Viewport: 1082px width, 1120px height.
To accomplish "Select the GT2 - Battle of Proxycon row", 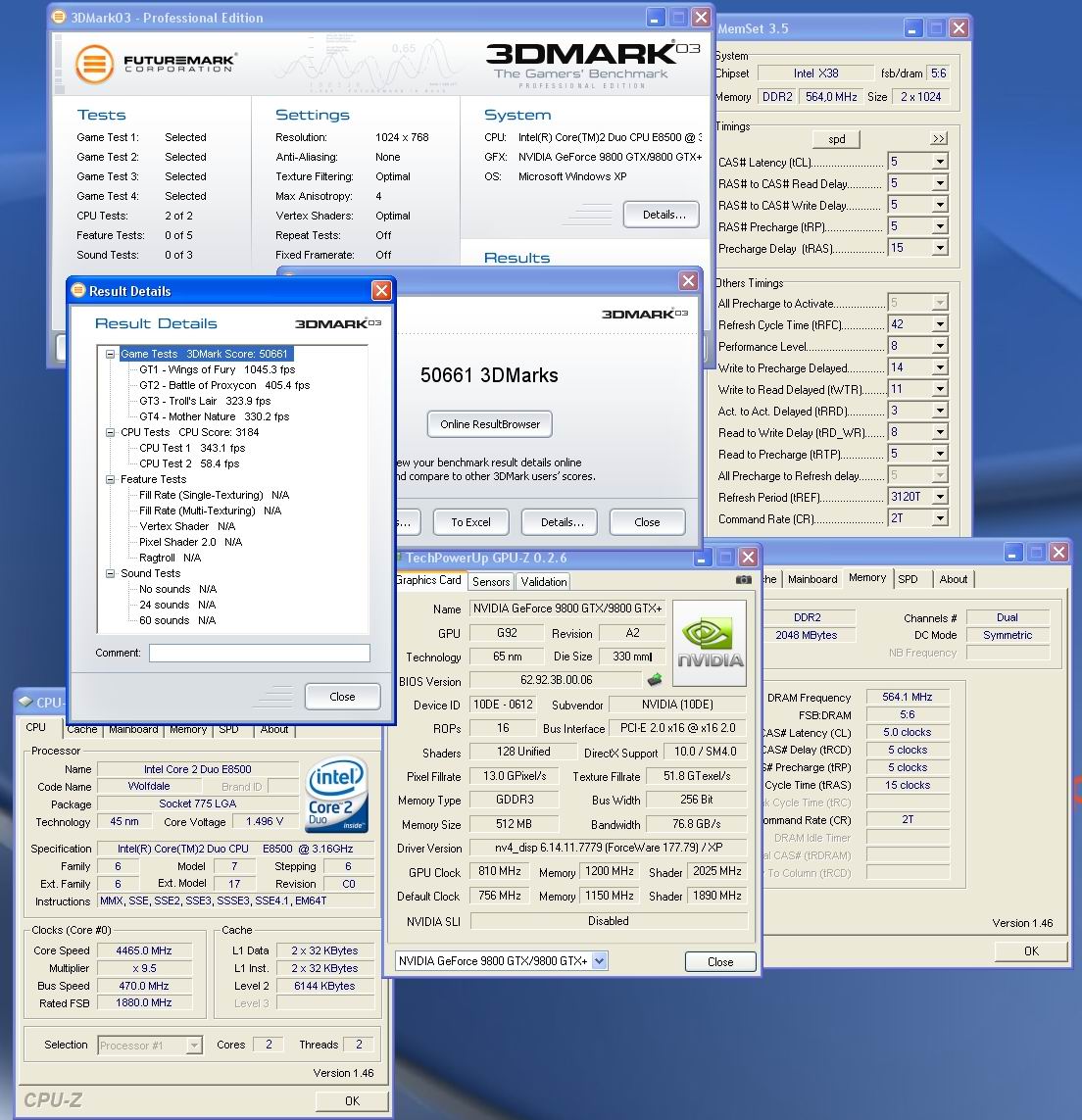I will [x=224, y=385].
